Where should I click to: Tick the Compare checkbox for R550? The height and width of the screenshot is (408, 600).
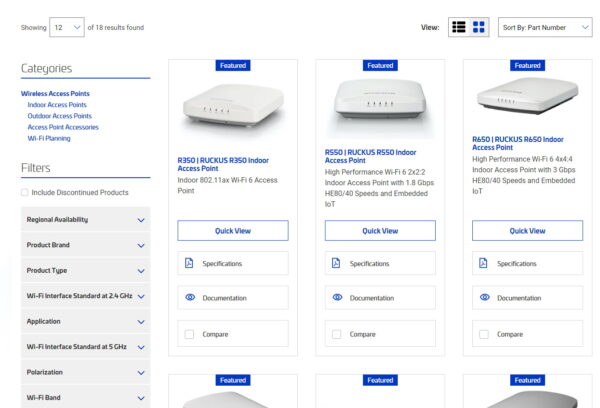[336, 334]
